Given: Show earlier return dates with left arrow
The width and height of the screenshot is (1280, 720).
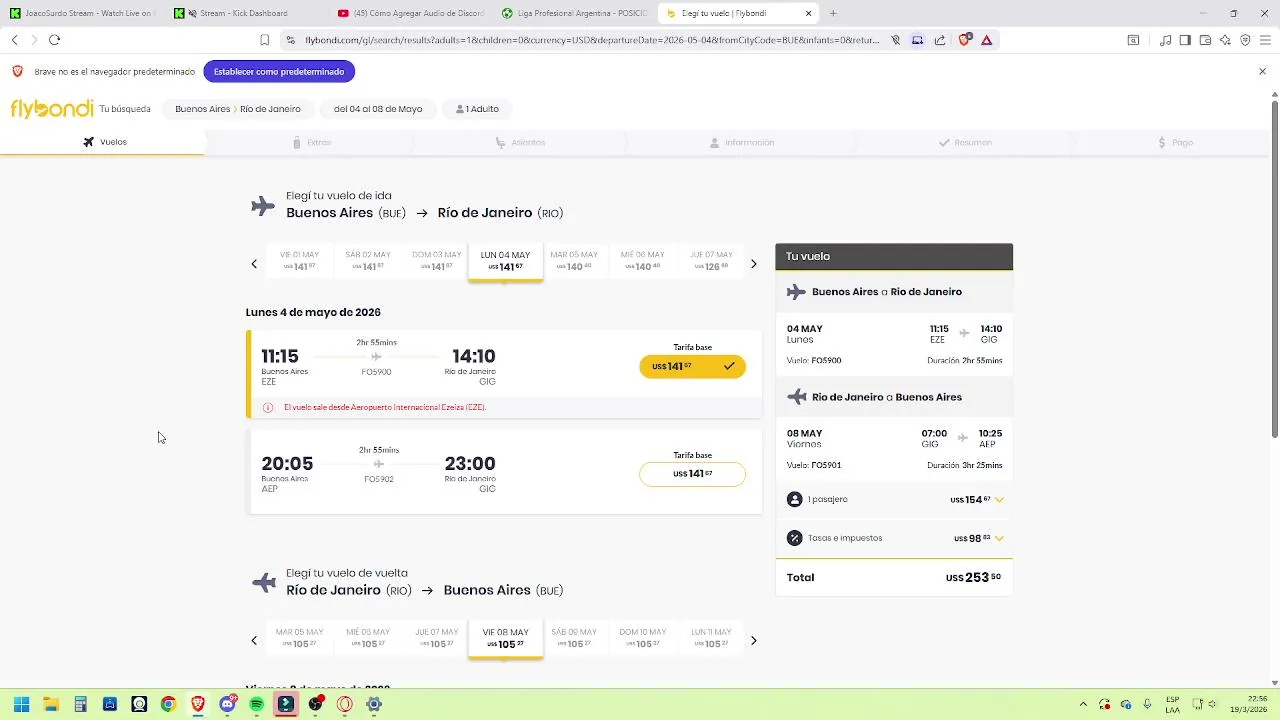Looking at the screenshot, I should tap(254, 641).
